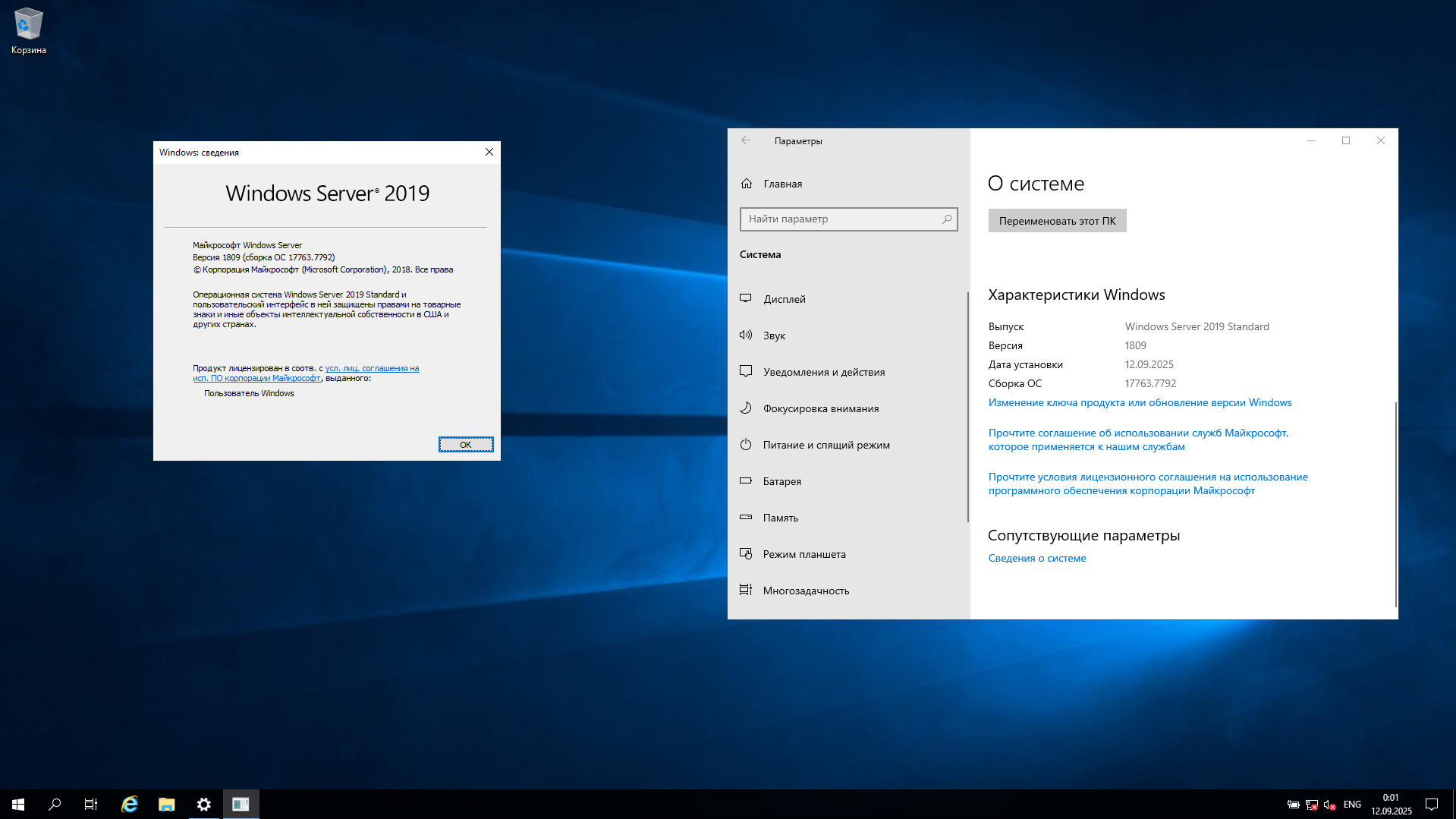The width and height of the screenshot is (1456, 819).
Task: Click the volume tray icon
Action: tap(1329, 805)
